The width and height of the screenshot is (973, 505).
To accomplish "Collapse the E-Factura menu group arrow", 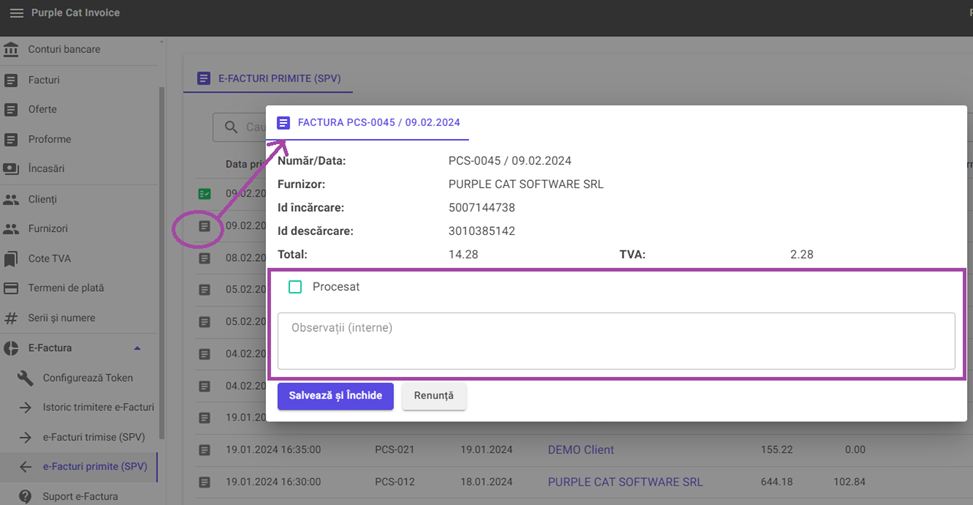I will [137, 348].
